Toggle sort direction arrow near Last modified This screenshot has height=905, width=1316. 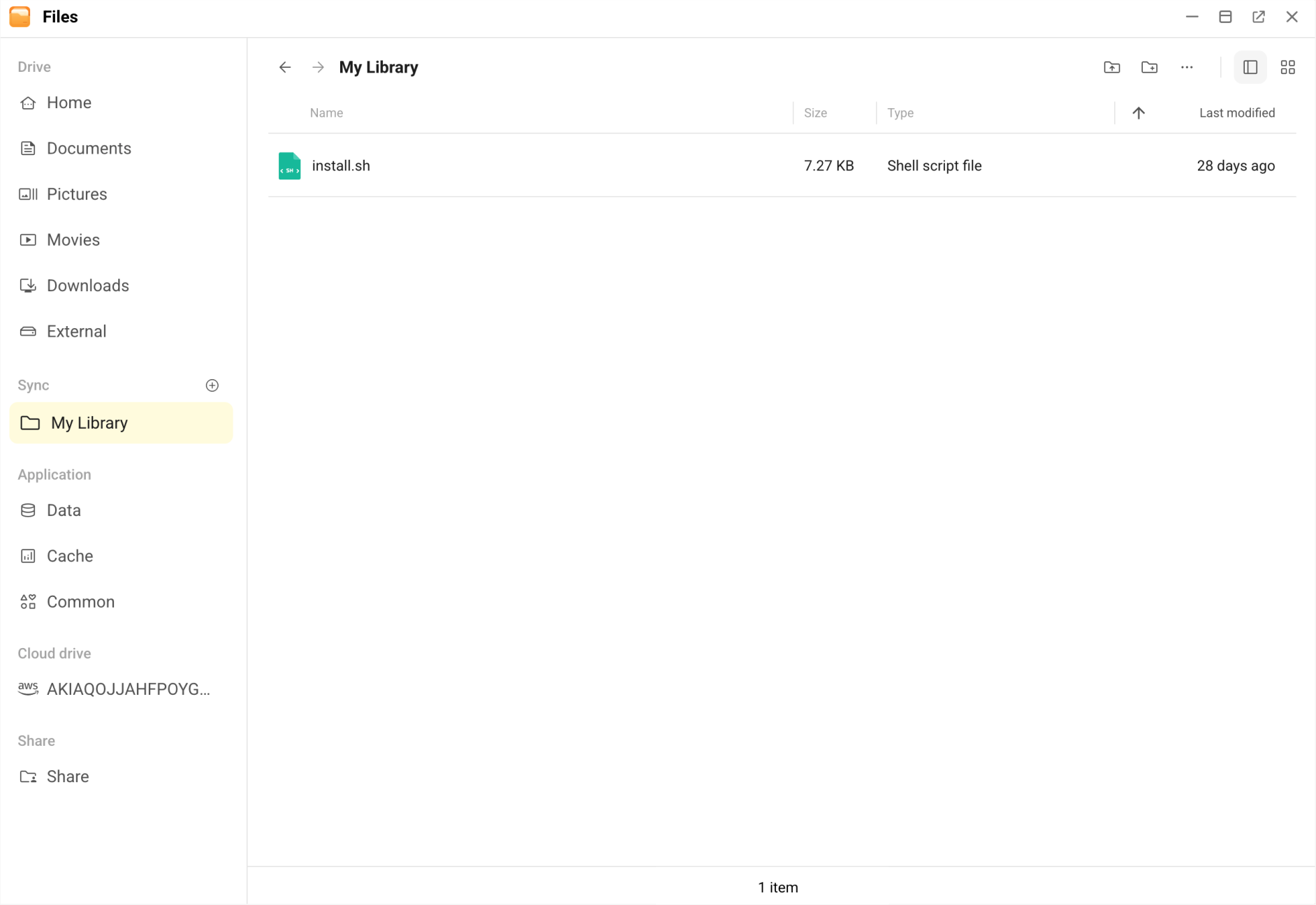pyautogui.click(x=1139, y=113)
